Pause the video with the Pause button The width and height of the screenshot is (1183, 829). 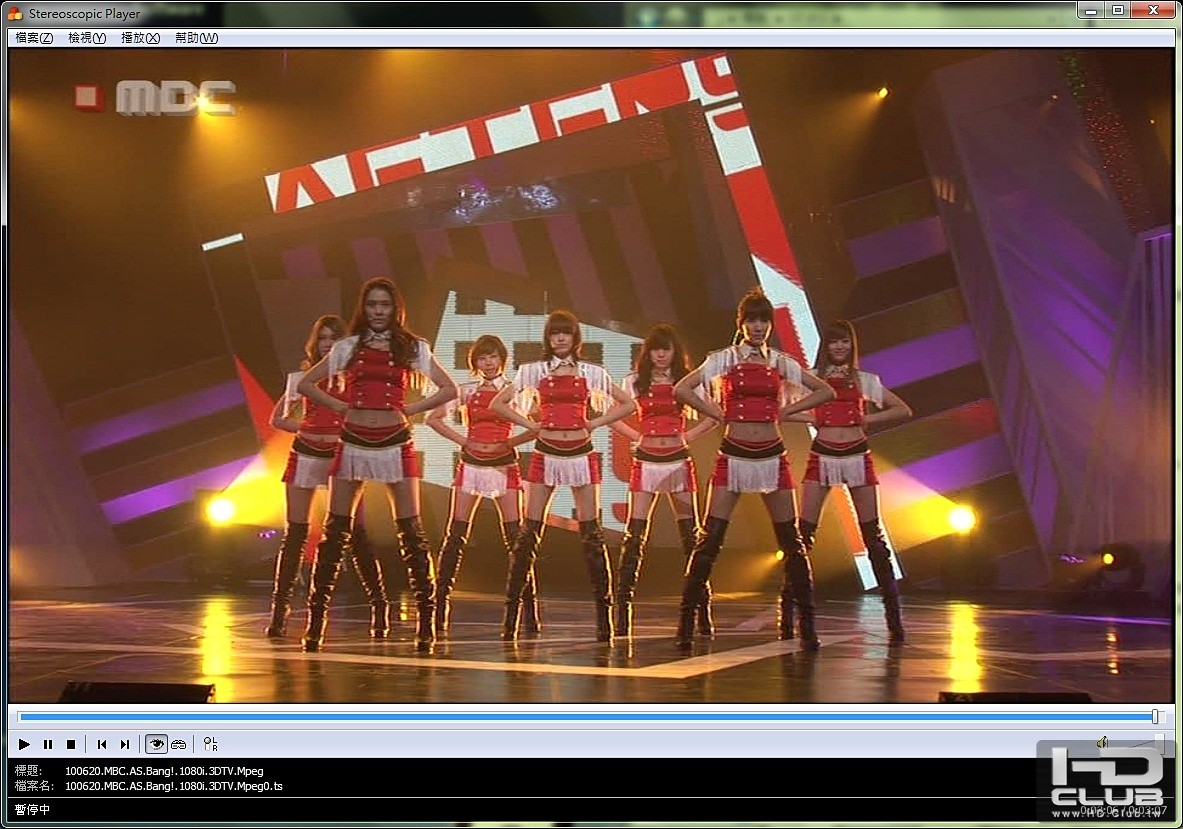[48, 745]
